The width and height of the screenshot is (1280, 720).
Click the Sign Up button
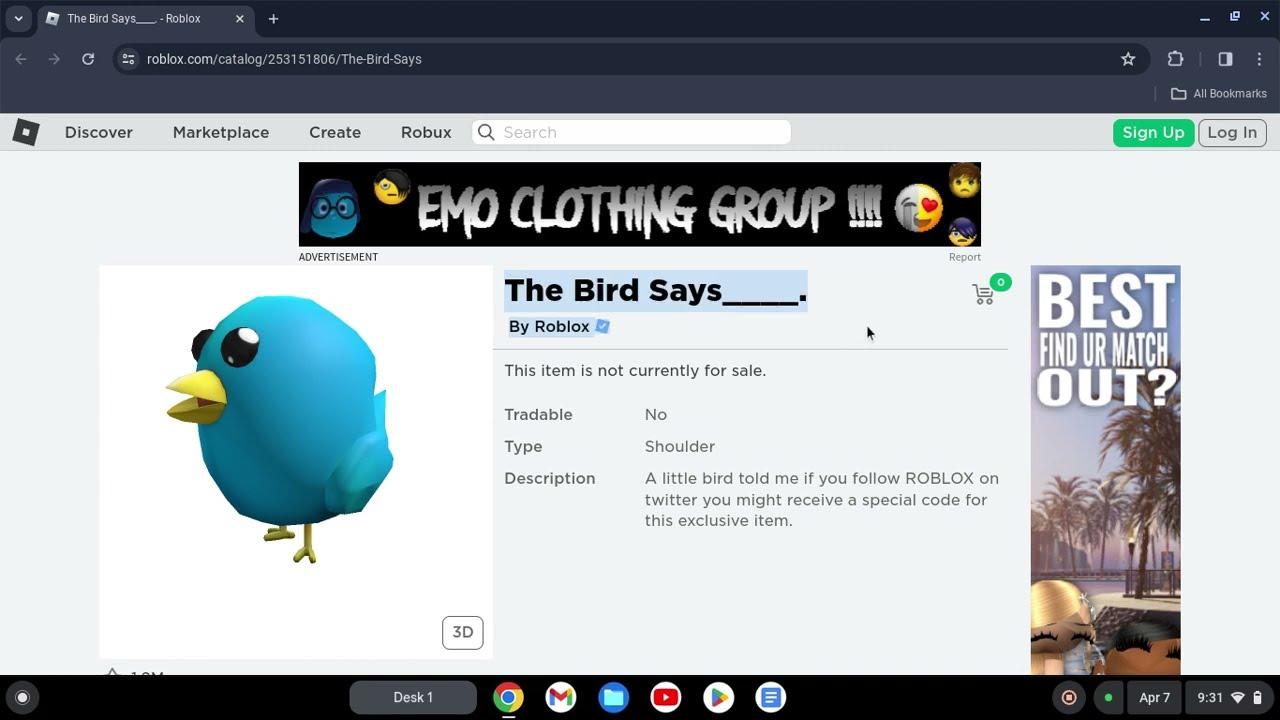tap(1153, 132)
